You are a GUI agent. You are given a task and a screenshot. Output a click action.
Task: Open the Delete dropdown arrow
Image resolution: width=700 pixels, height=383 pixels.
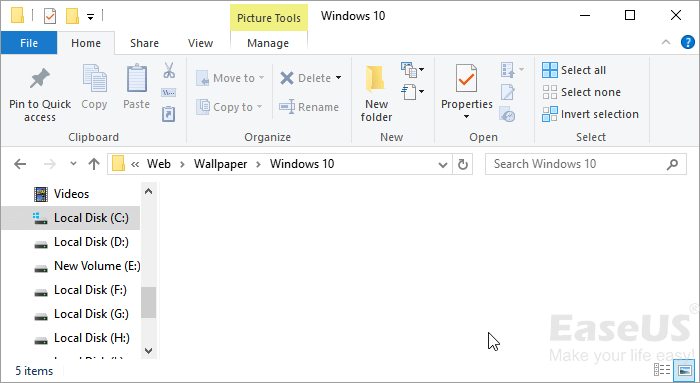point(338,78)
